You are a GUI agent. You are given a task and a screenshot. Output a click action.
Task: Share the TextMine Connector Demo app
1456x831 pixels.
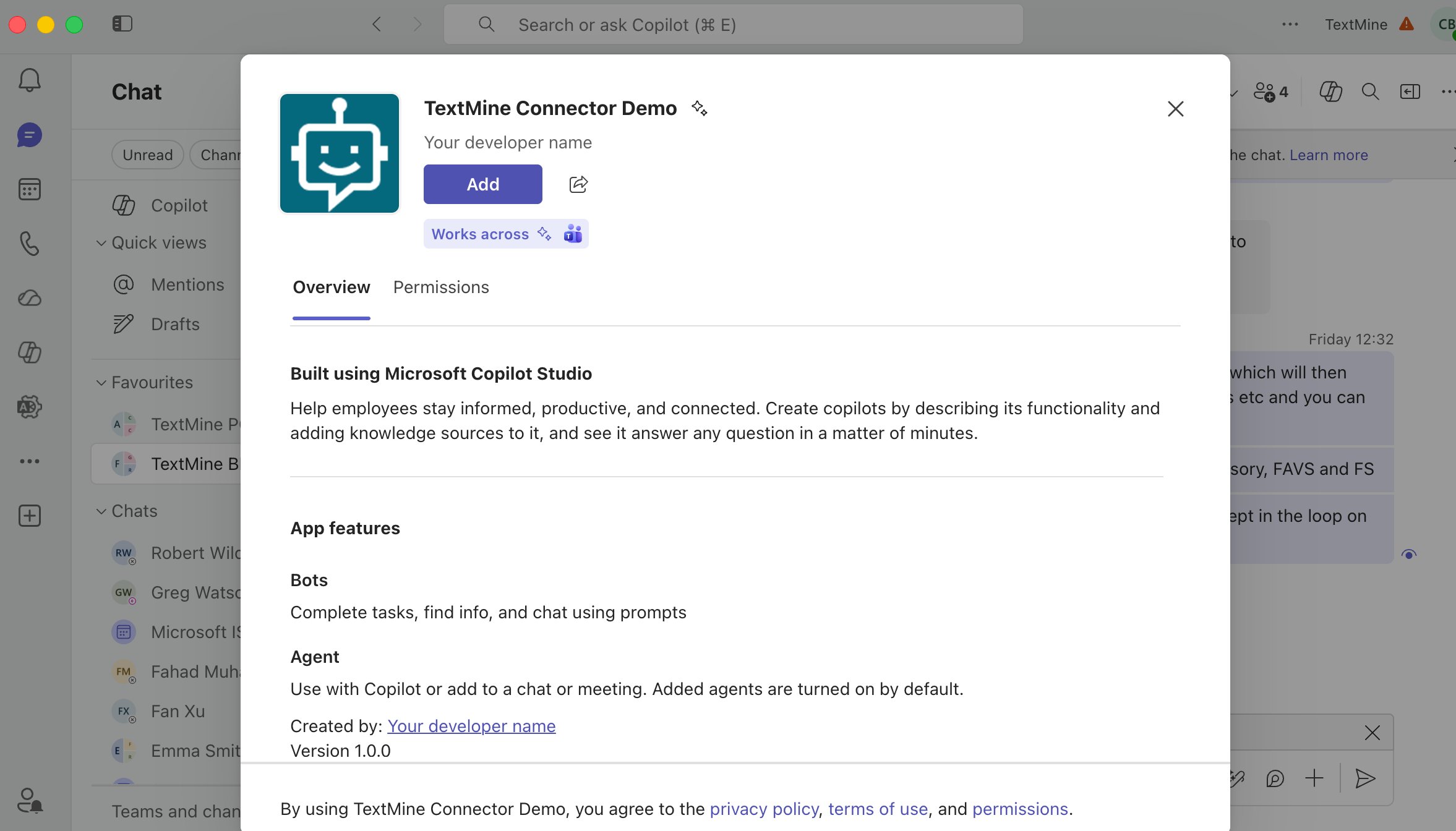578,184
